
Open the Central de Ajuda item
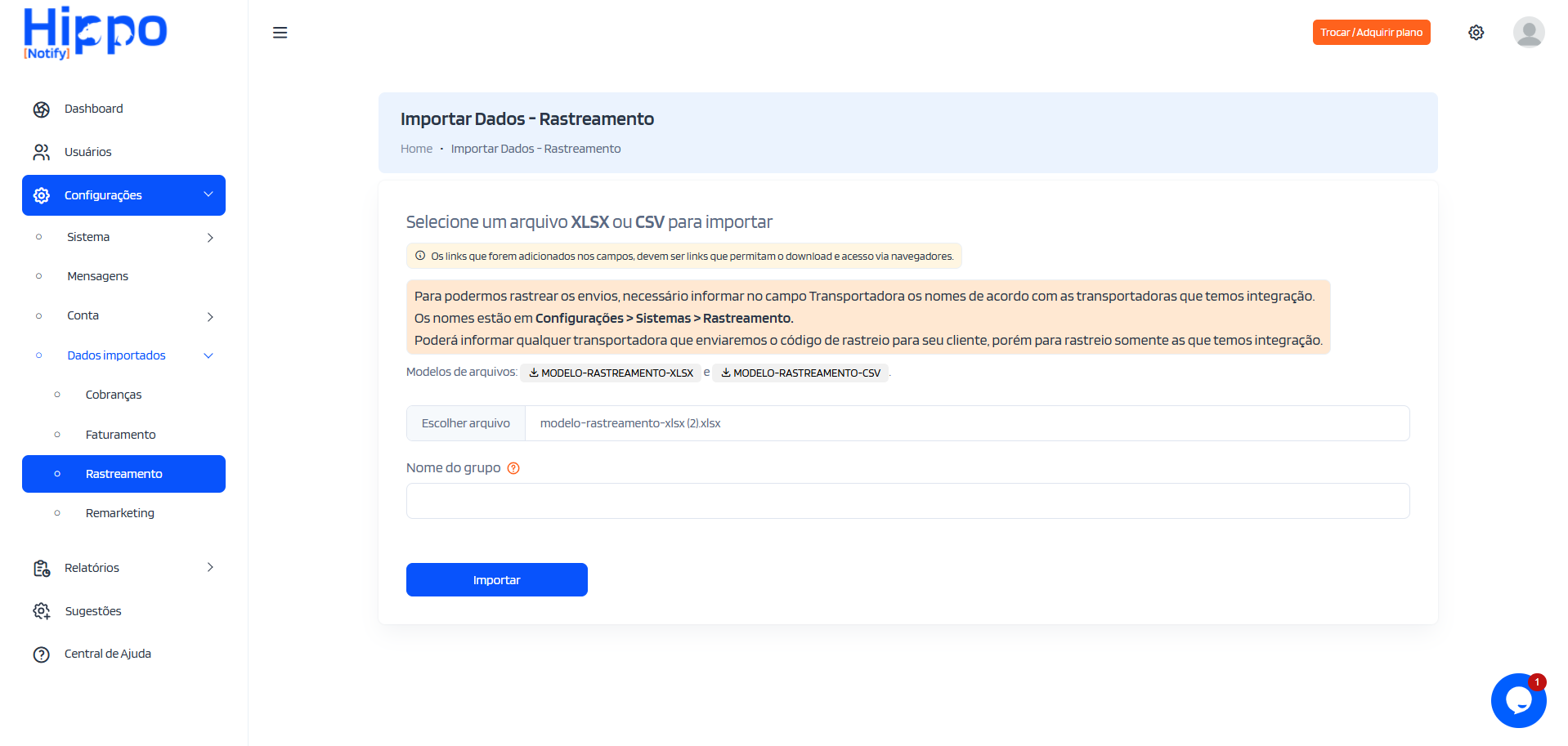pos(123,654)
